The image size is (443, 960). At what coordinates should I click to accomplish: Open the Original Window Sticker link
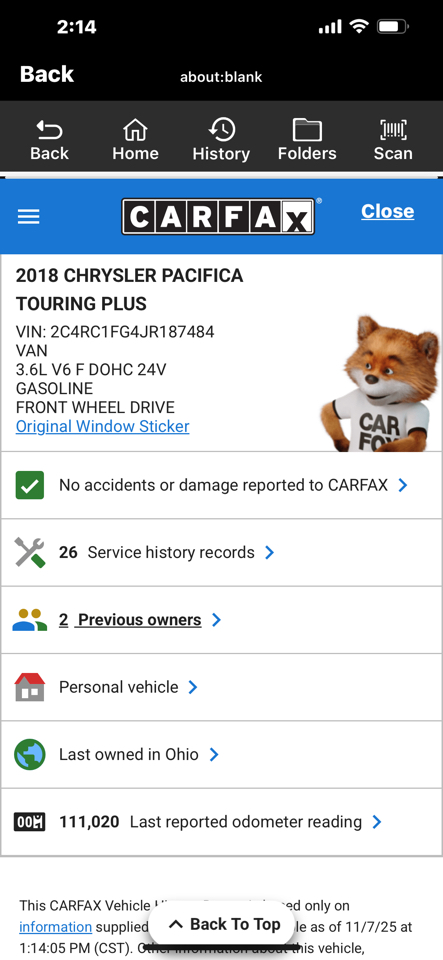click(x=103, y=426)
